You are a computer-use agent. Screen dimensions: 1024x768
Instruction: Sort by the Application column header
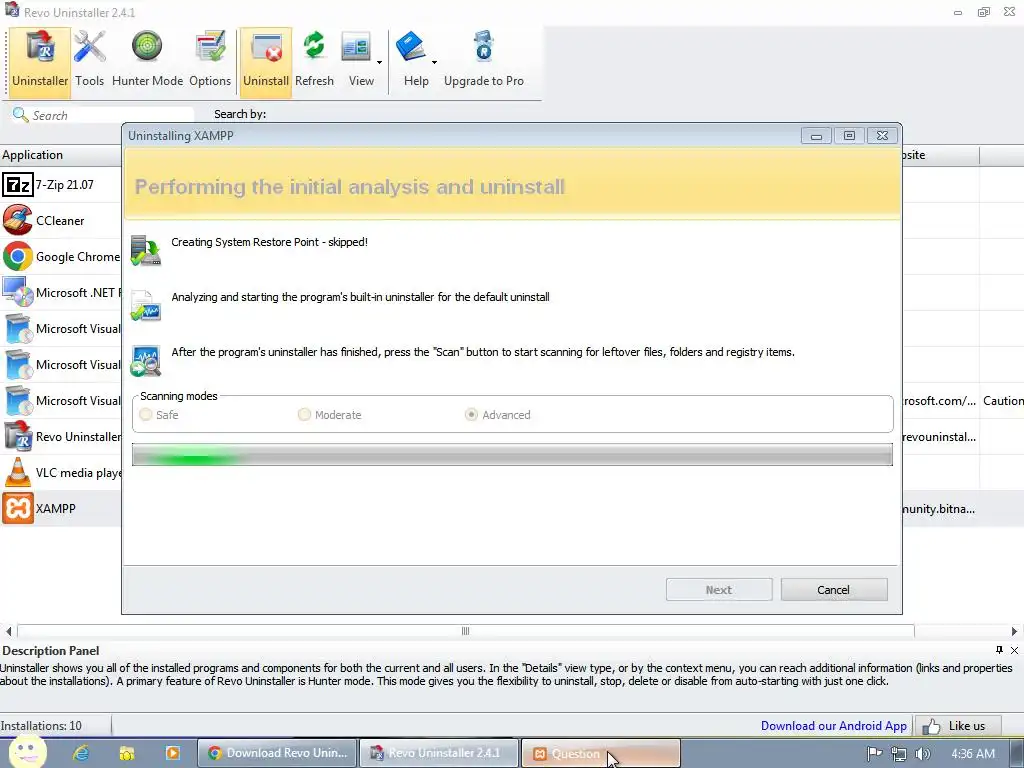click(x=61, y=155)
